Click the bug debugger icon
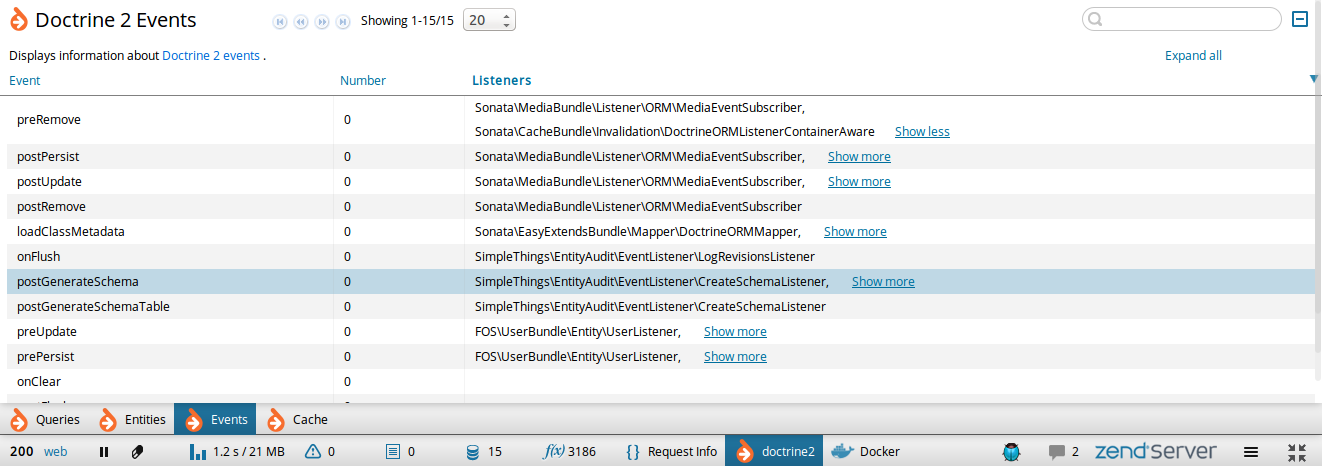The image size is (1322, 466). (1012, 451)
